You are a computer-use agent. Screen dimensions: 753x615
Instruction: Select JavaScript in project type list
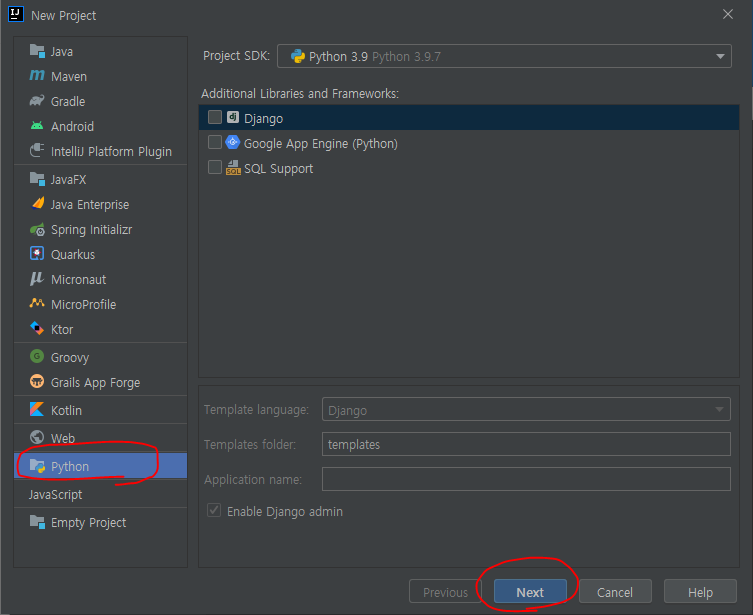point(55,494)
